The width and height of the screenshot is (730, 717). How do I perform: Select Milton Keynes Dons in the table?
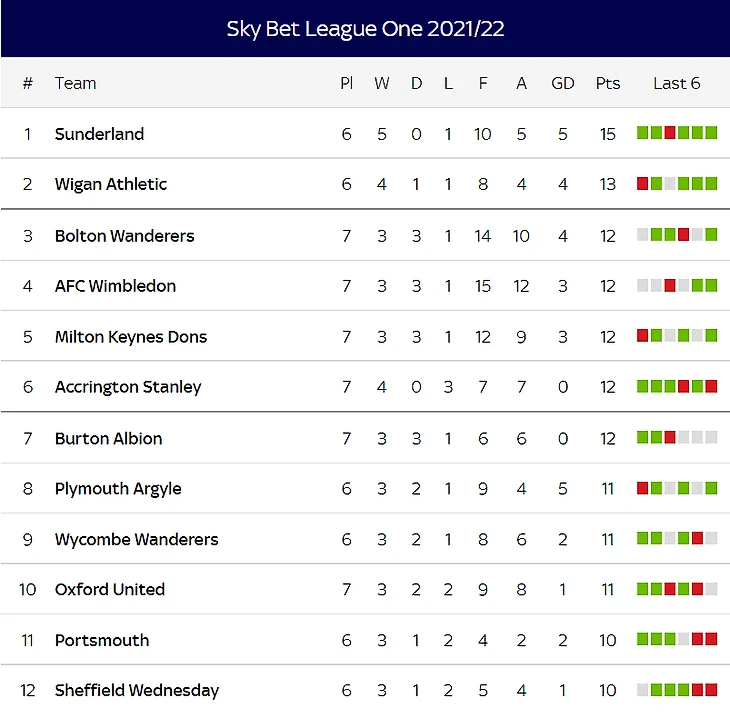(131, 337)
